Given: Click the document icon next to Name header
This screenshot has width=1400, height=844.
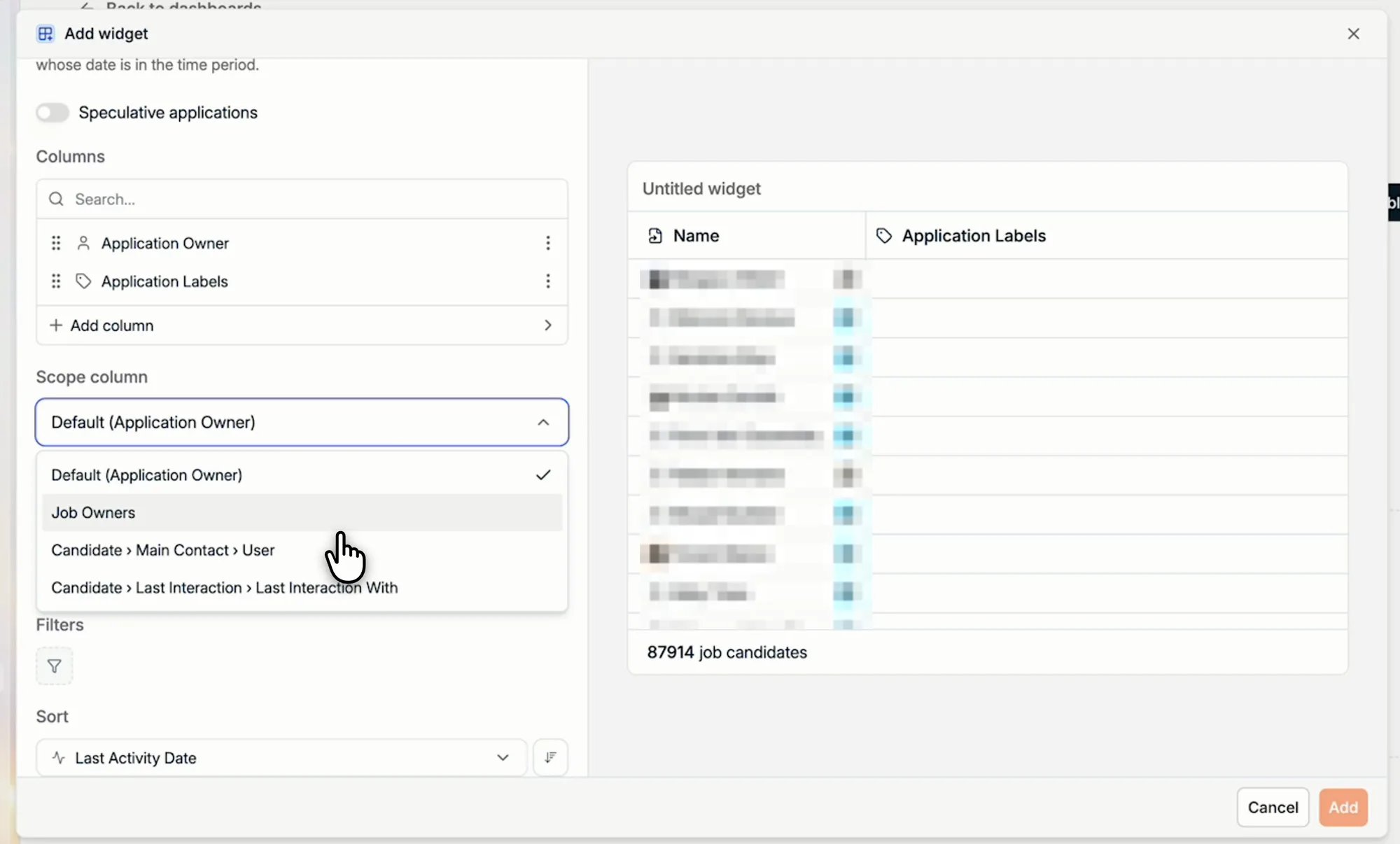Looking at the screenshot, I should click(x=655, y=236).
